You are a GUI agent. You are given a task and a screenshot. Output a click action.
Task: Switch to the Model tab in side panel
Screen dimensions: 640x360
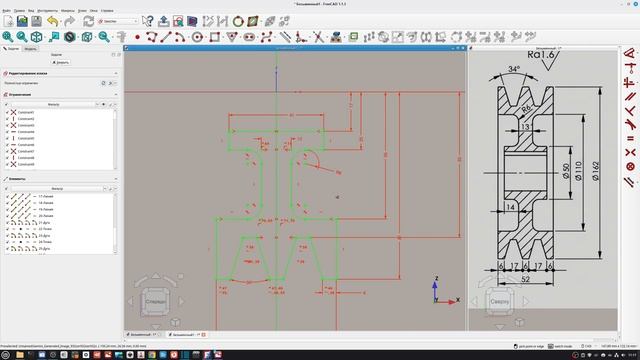pyautogui.click(x=30, y=49)
